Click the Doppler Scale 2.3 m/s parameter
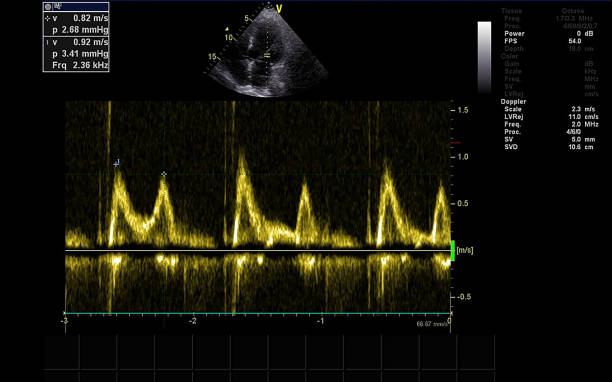The height and width of the screenshot is (382, 612). point(550,109)
